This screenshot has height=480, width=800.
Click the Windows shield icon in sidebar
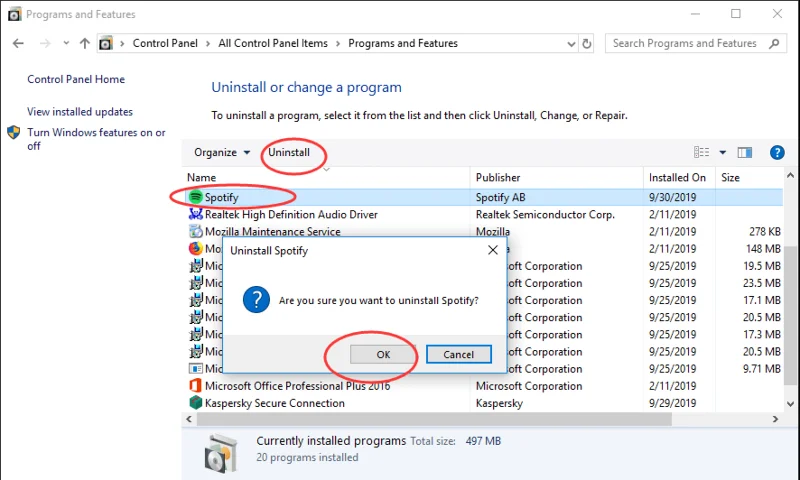14,133
